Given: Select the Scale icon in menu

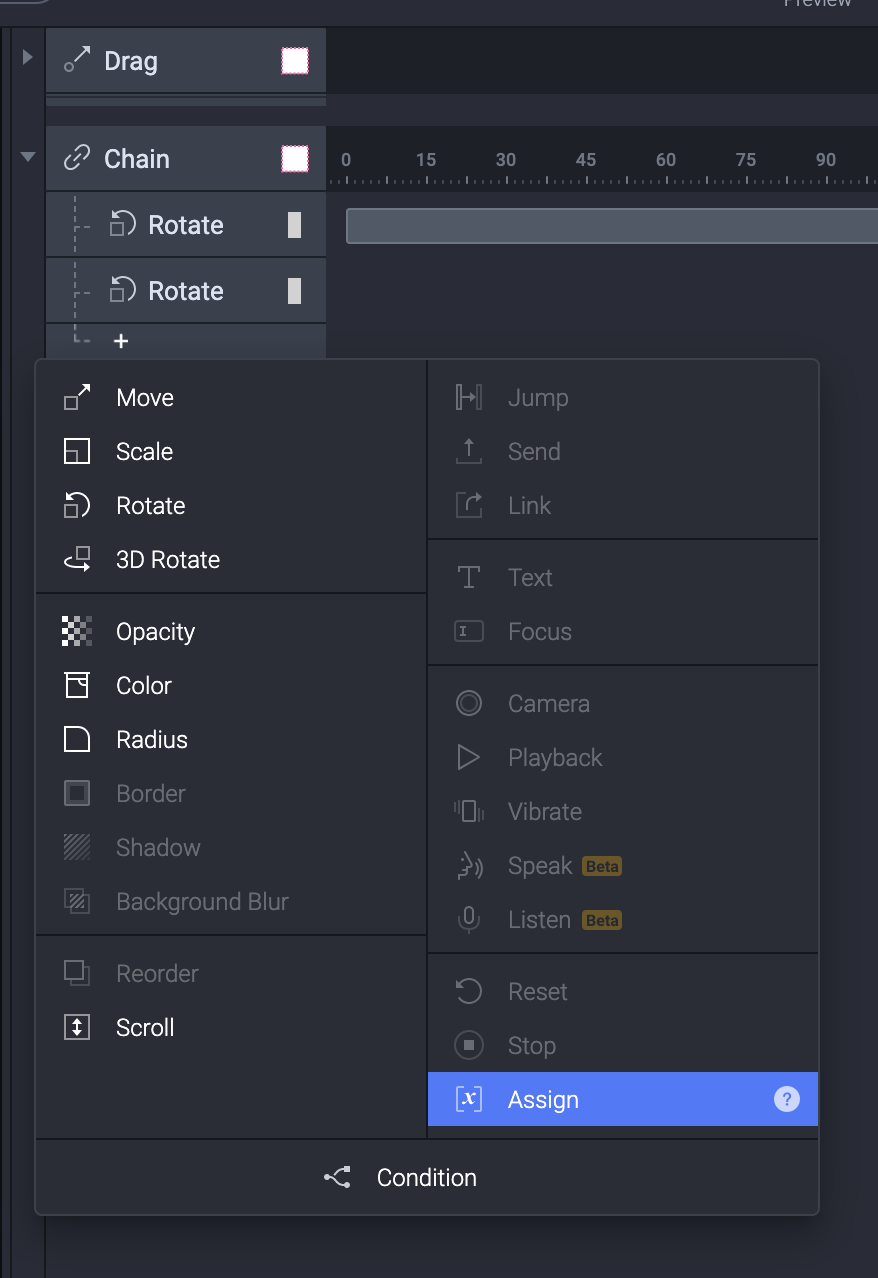Looking at the screenshot, I should click(x=77, y=452).
